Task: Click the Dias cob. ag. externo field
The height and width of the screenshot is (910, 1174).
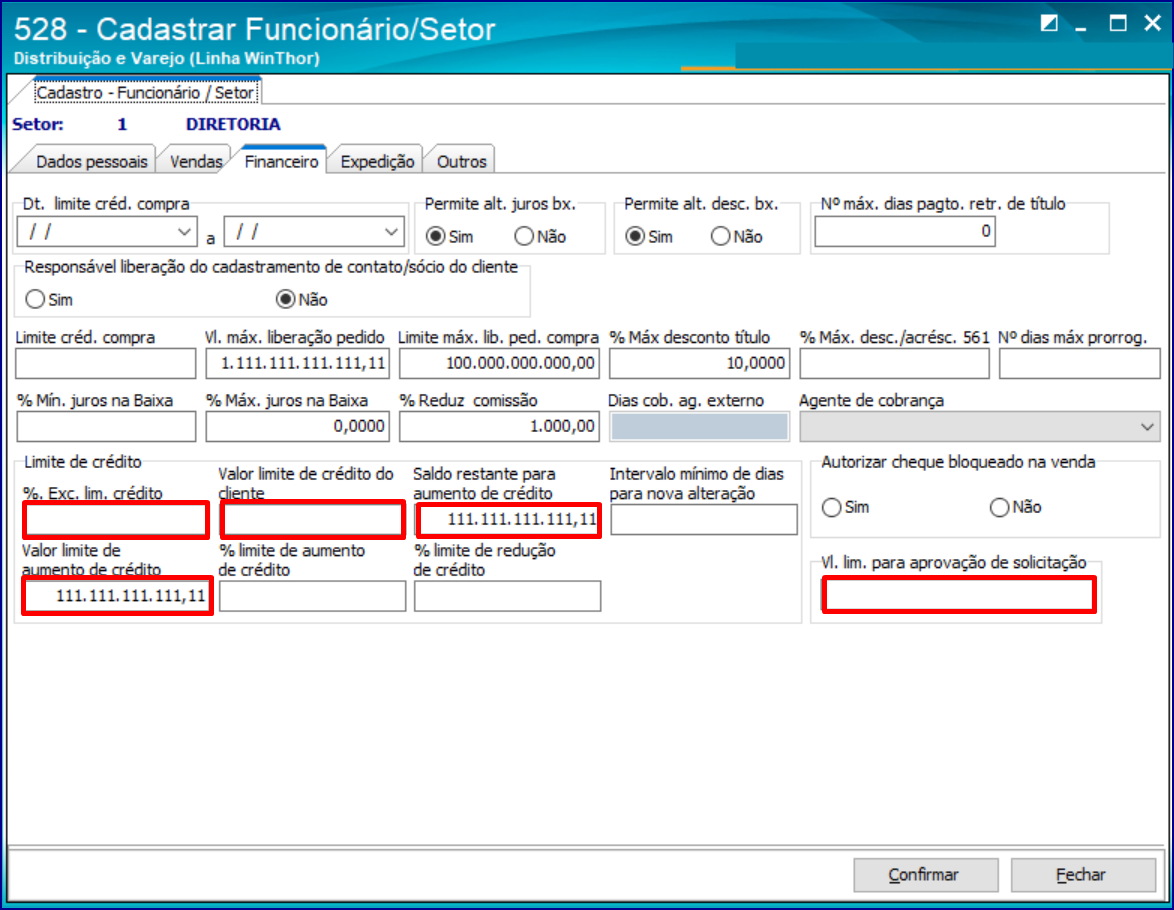Action: [x=699, y=426]
